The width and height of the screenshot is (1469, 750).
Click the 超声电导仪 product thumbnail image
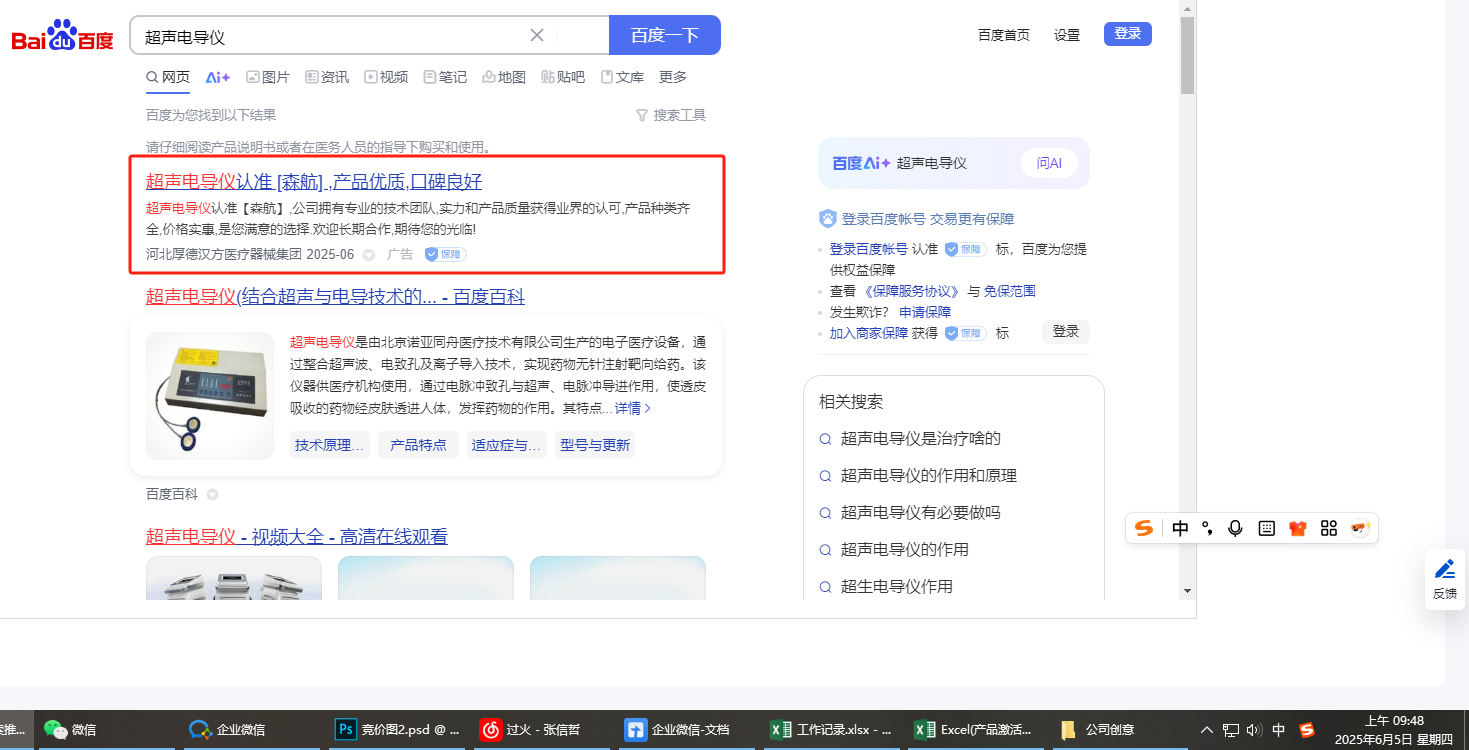209,395
